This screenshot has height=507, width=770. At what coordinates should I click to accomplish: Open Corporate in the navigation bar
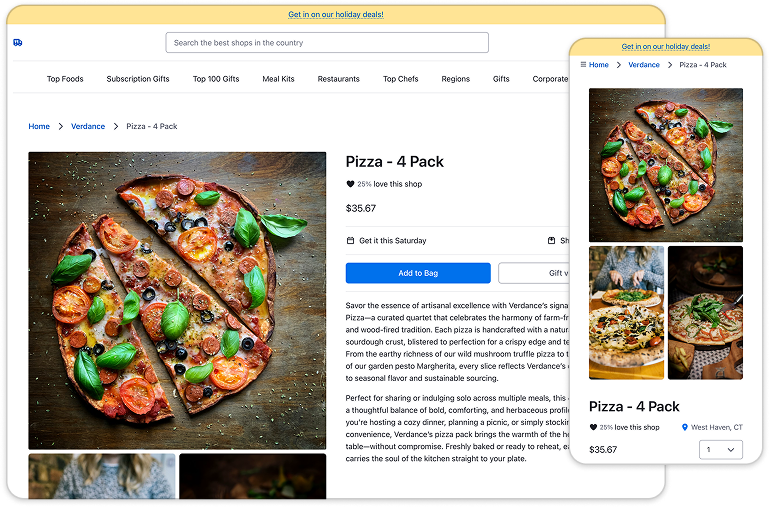pos(550,79)
